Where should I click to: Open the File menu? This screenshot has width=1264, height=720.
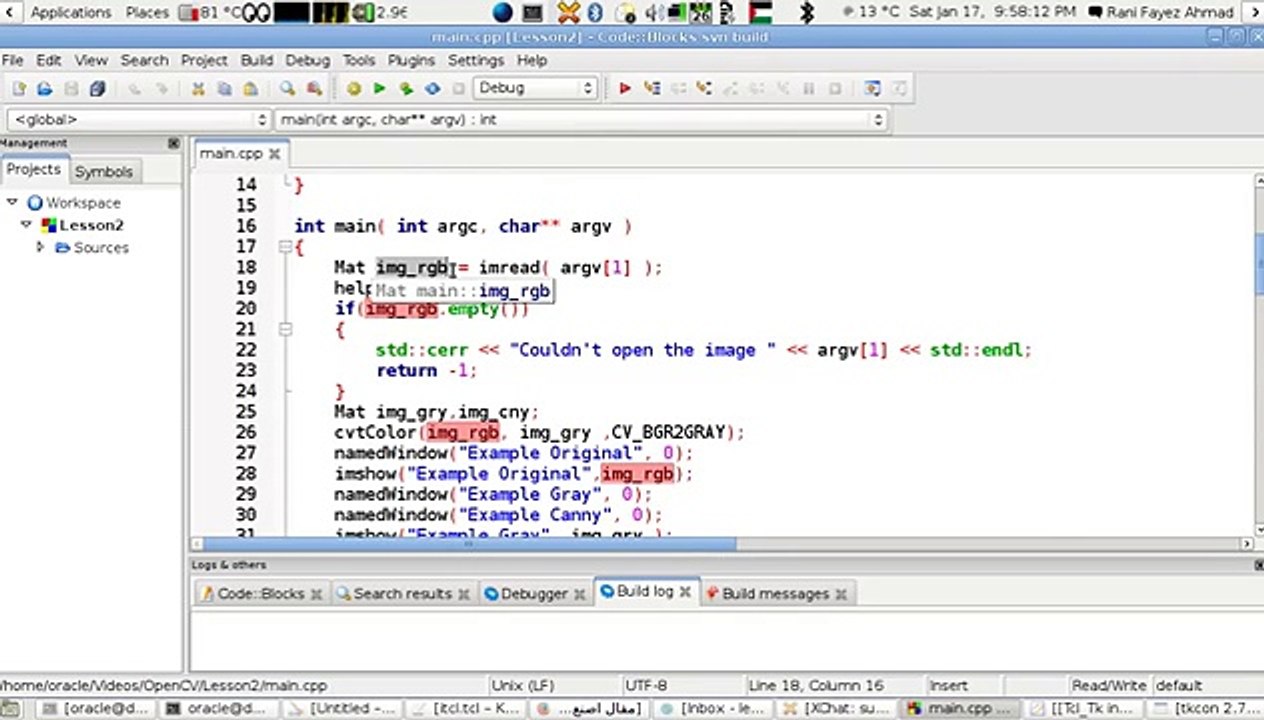[x=12, y=60]
